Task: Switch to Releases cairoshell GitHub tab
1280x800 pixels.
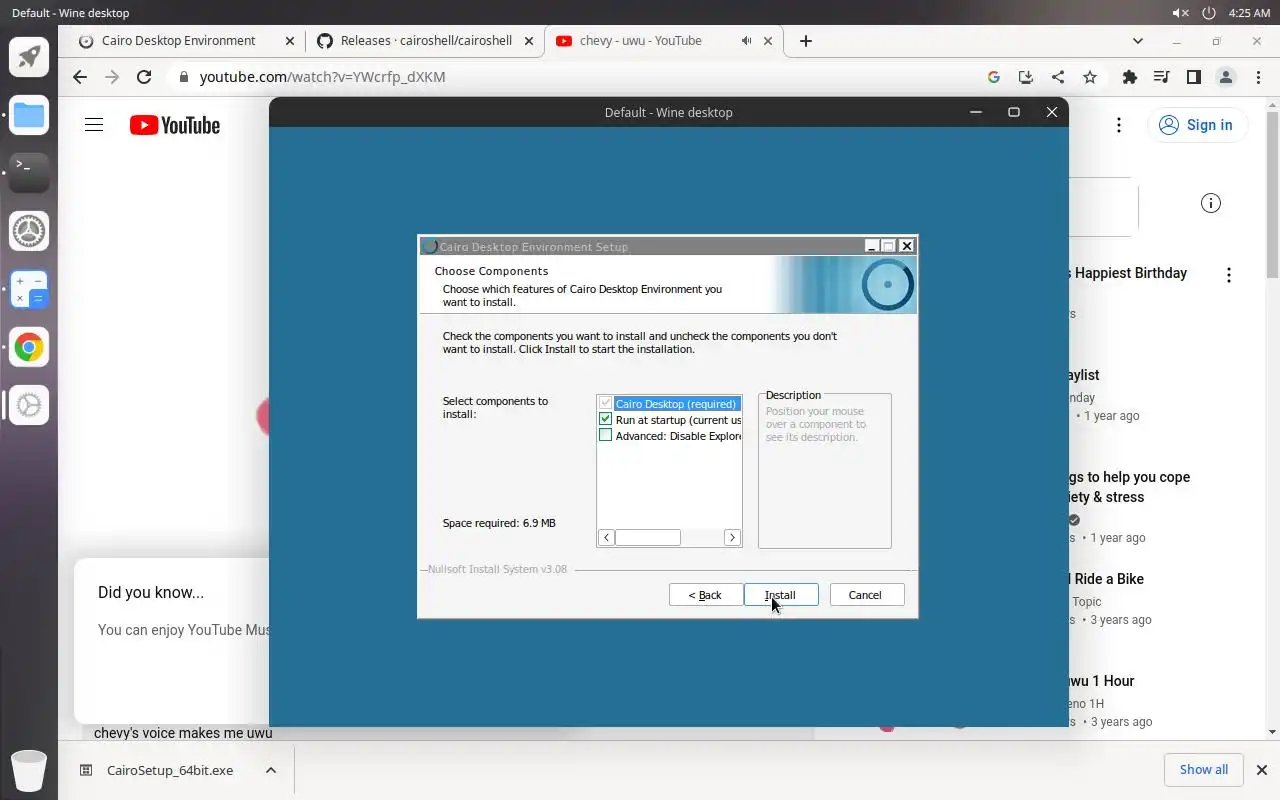Action: 425,41
